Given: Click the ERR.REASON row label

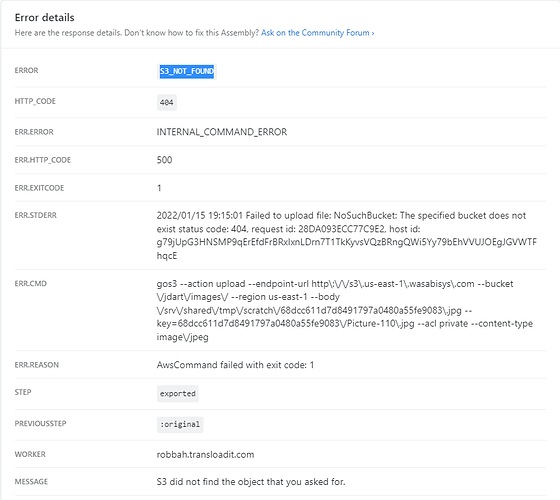Looking at the screenshot, I should point(37,365).
